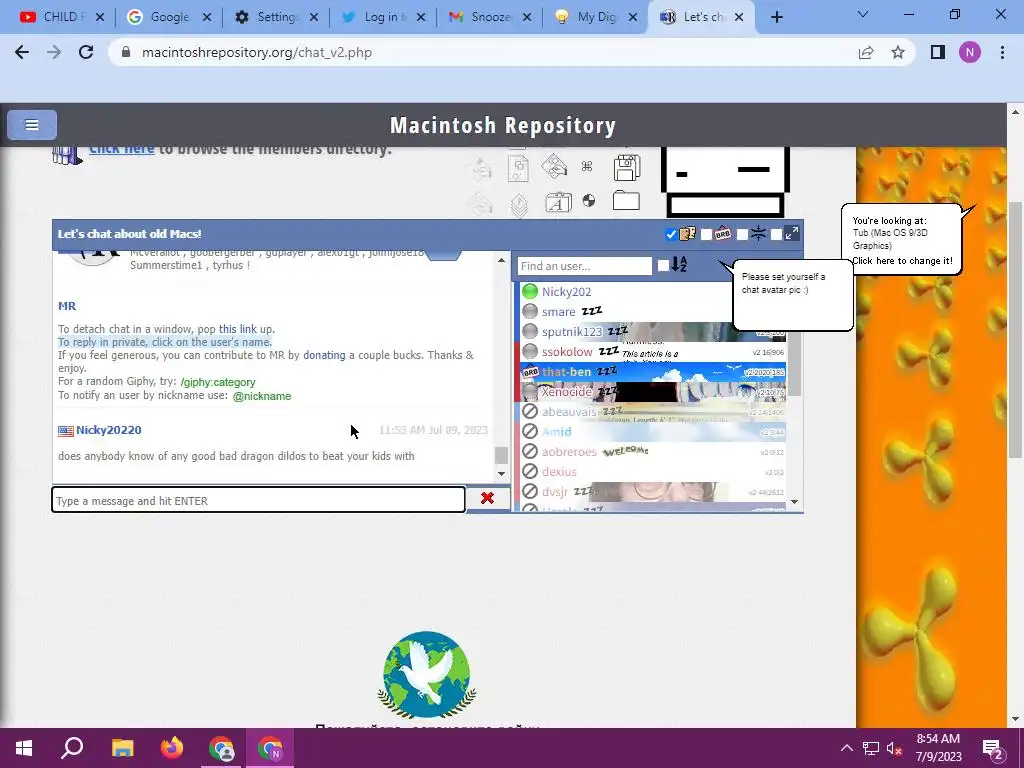This screenshot has width=1024, height=768.
Task: Click the green status dot next to Nicky202
Action: point(530,291)
